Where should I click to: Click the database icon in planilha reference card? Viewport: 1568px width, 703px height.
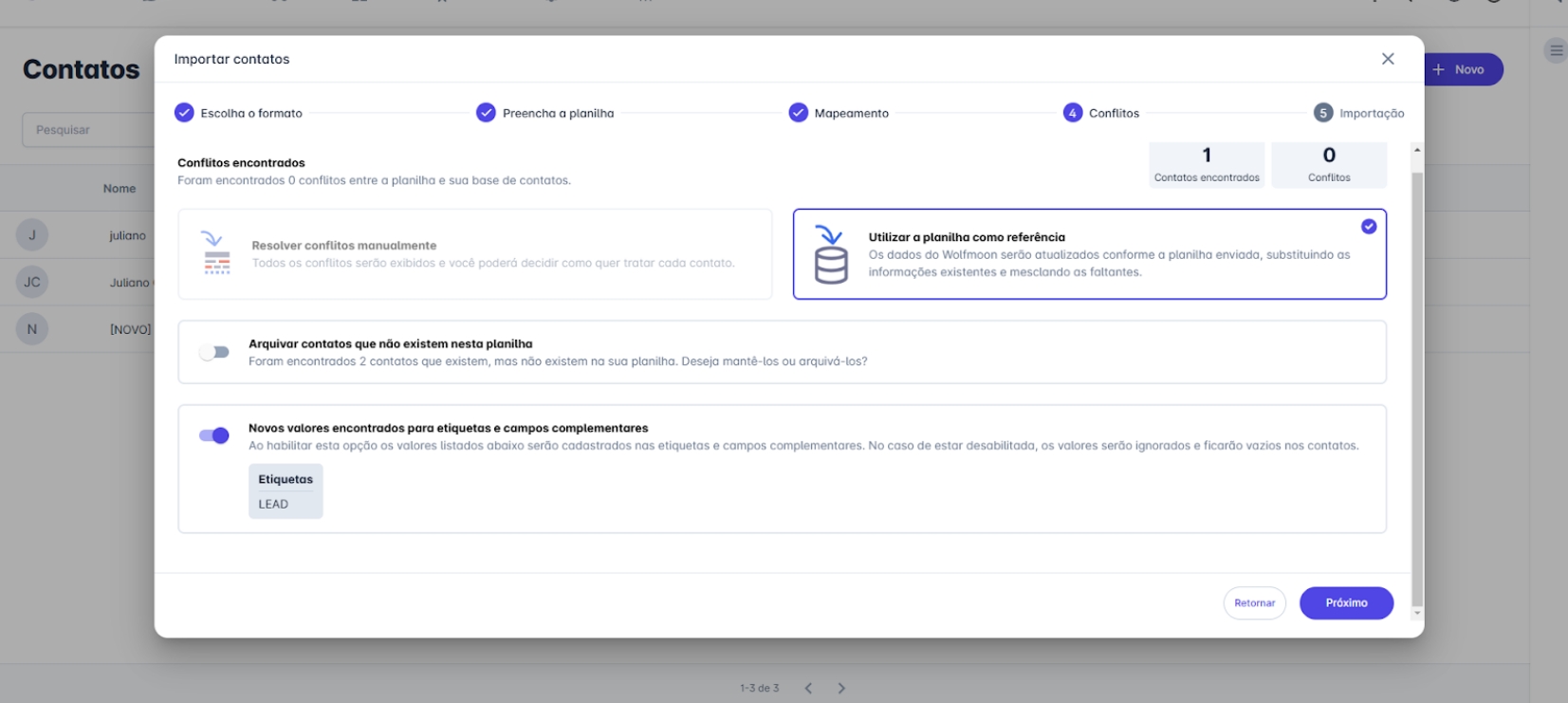pyautogui.click(x=830, y=255)
